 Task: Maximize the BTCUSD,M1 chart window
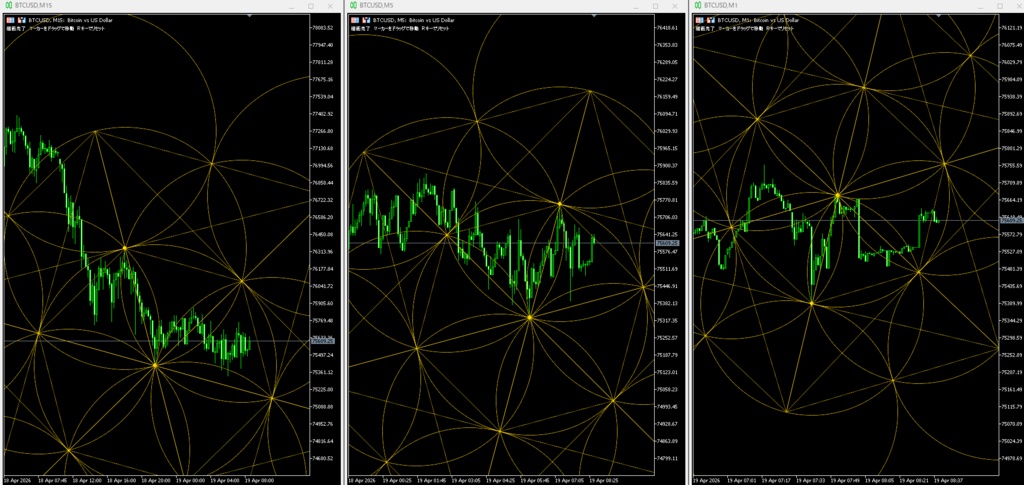(x=1000, y=6)
